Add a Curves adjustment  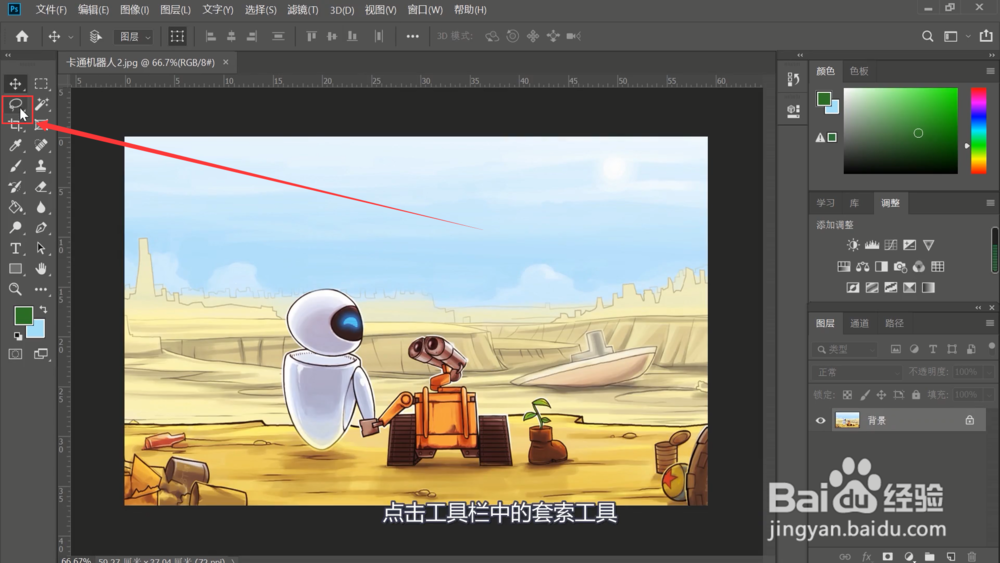click(x=891, y=245)
